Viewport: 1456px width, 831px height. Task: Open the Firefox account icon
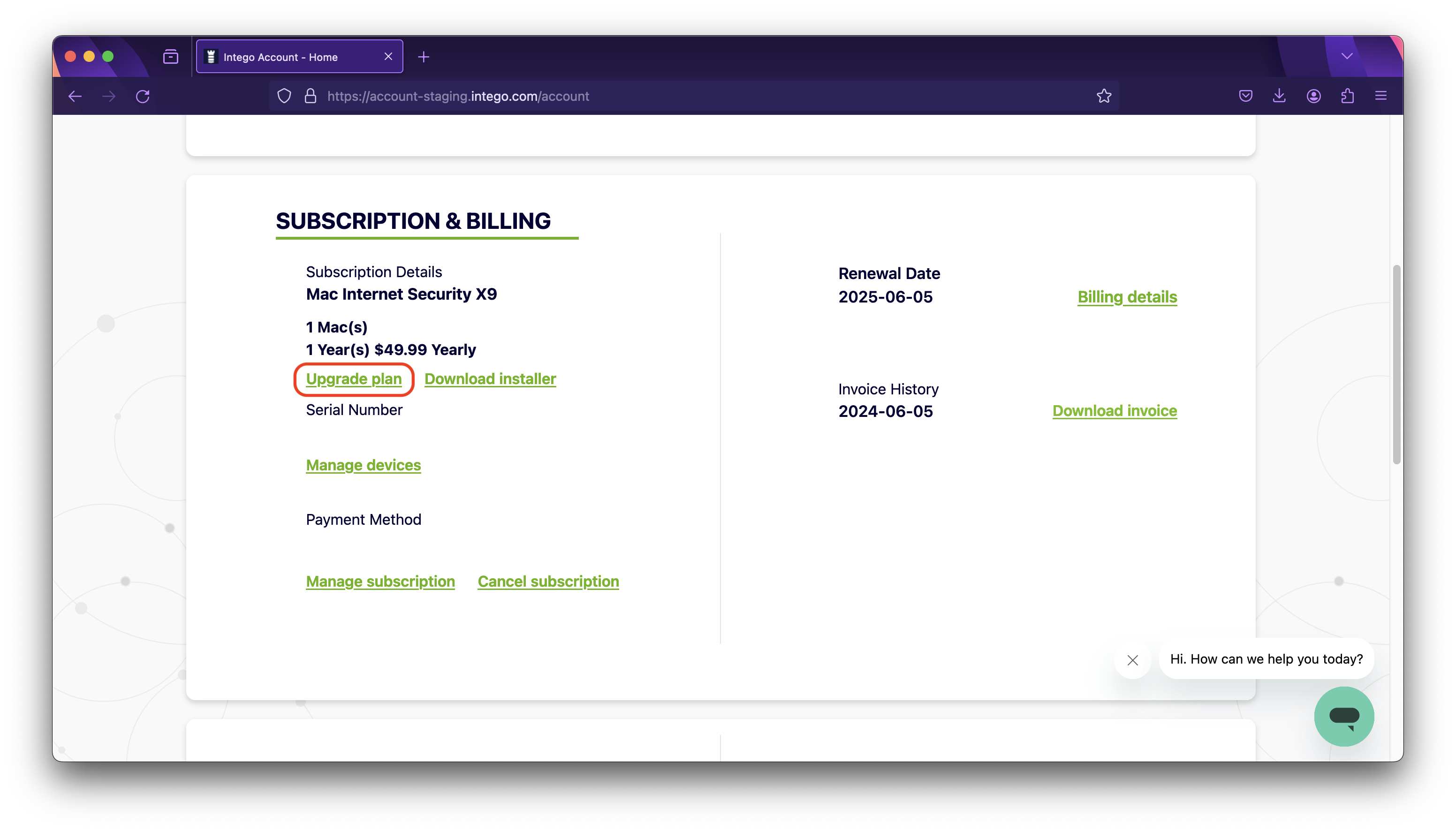point(1313,96)
